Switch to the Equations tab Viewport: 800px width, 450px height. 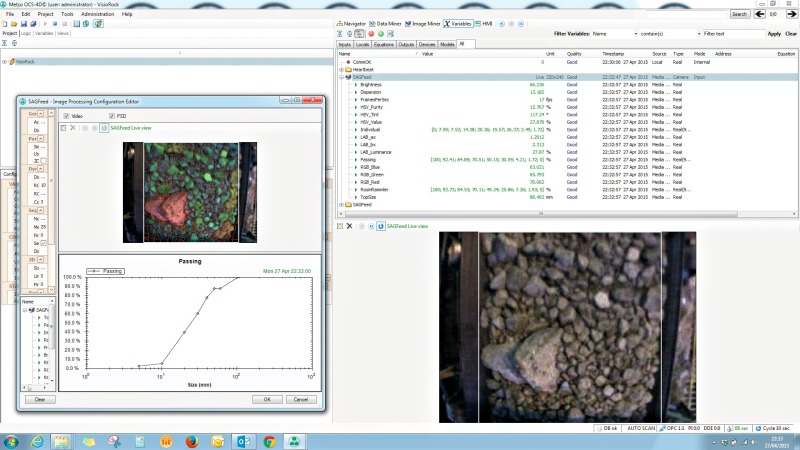pyautogui.click(x=384, y=44)
